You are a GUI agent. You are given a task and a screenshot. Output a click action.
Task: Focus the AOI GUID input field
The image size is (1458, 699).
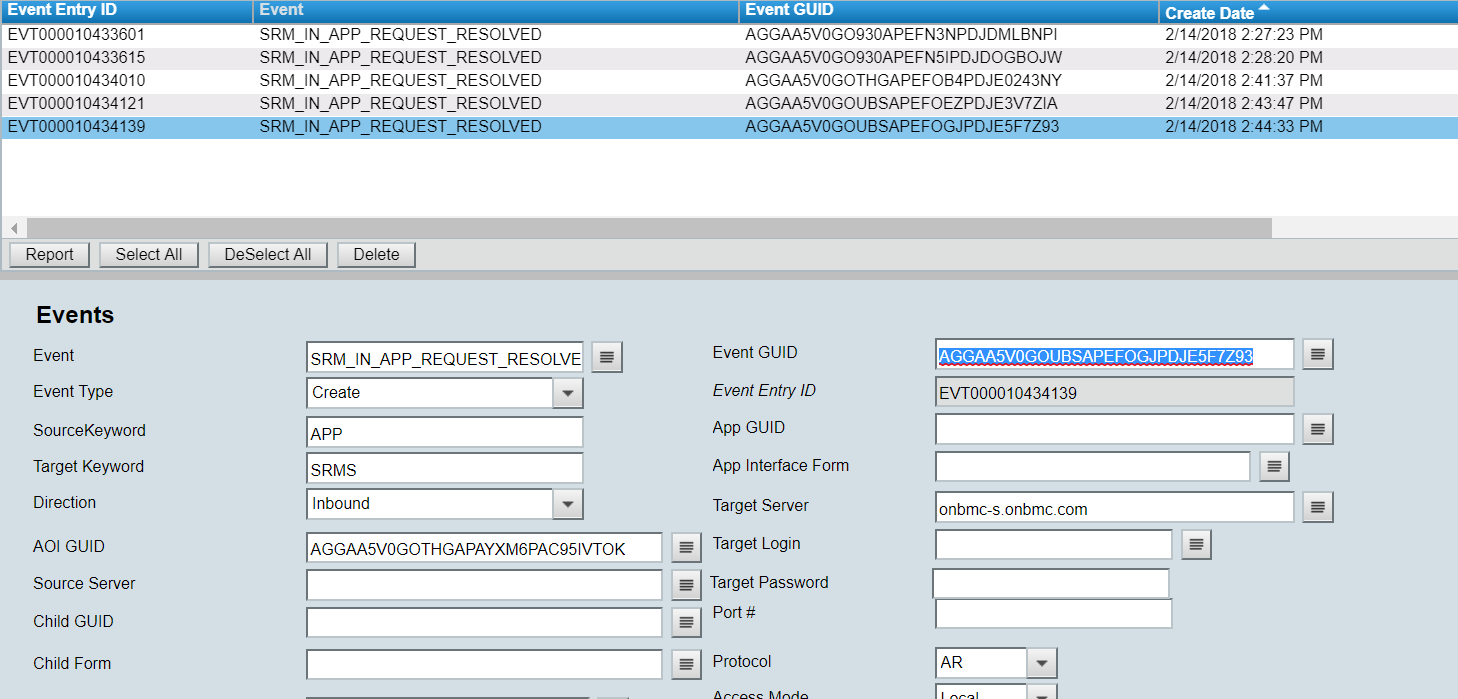485,548
